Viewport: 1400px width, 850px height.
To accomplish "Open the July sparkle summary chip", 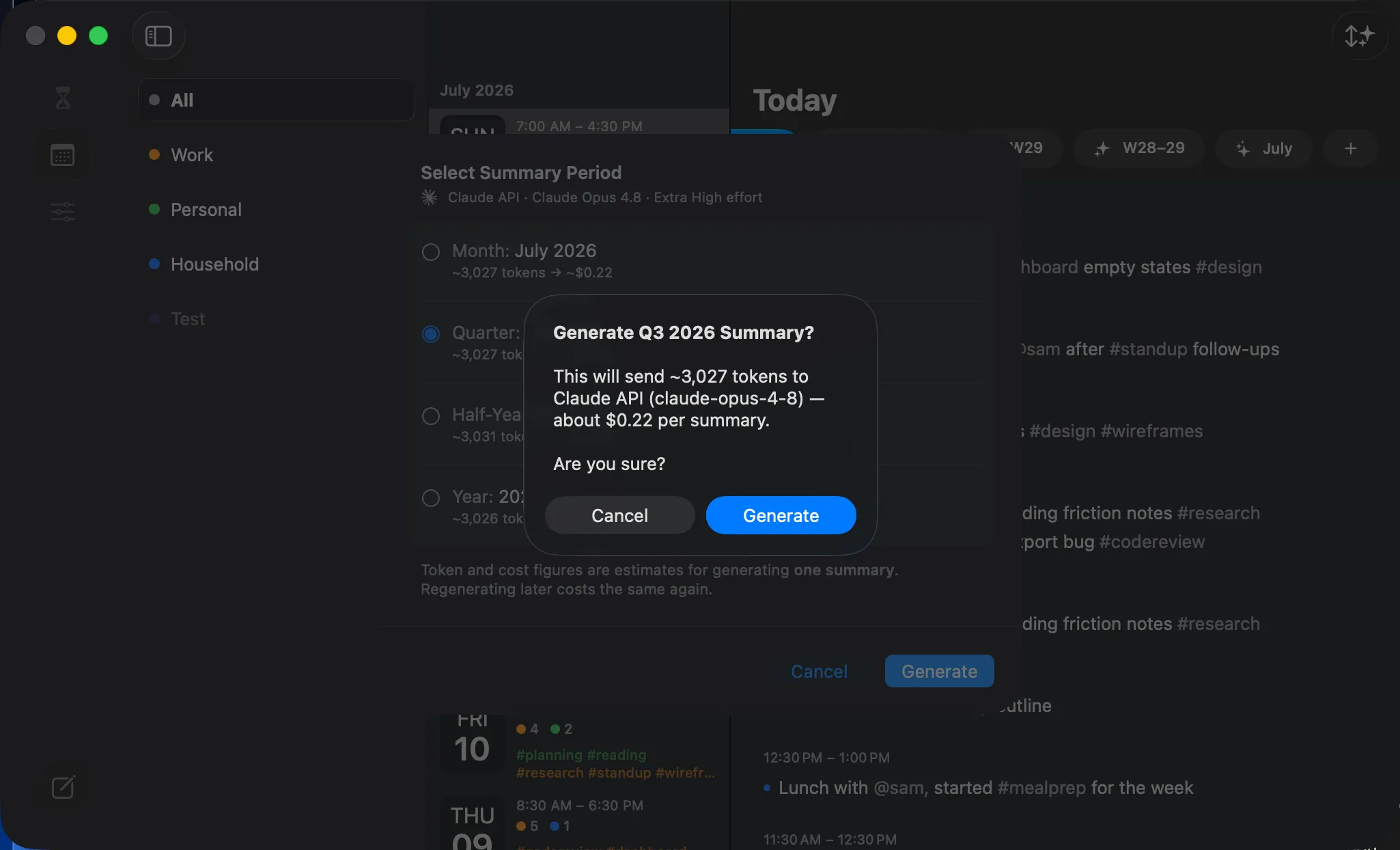I will pyautogui.click(x=1264, y=148).
